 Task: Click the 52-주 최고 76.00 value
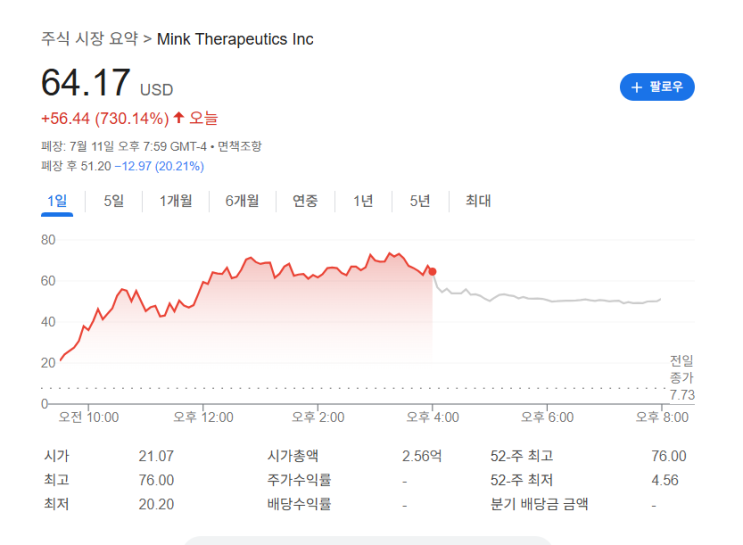point(668,455)
